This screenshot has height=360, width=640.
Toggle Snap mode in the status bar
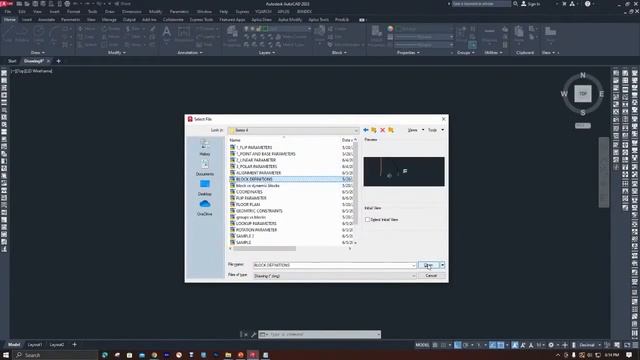coord(443,345)
